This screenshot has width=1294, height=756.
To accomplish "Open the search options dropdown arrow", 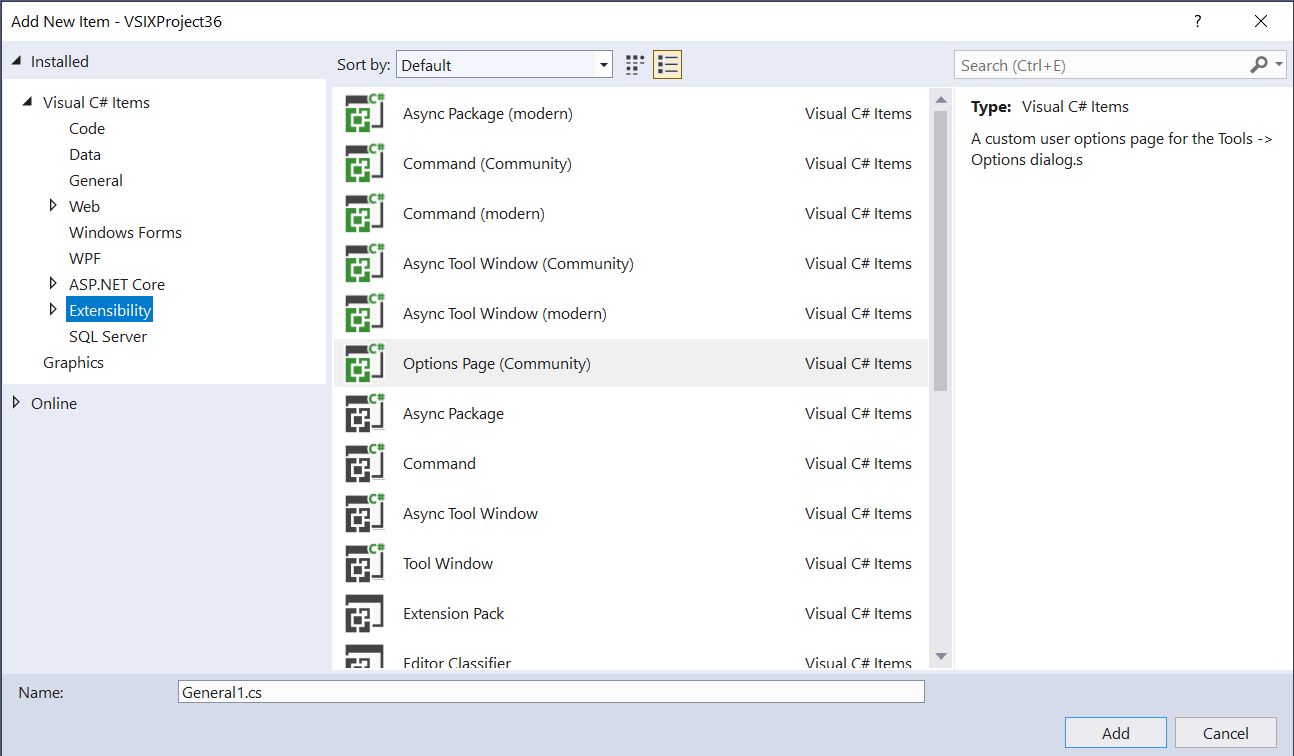I will point(1280,65).
